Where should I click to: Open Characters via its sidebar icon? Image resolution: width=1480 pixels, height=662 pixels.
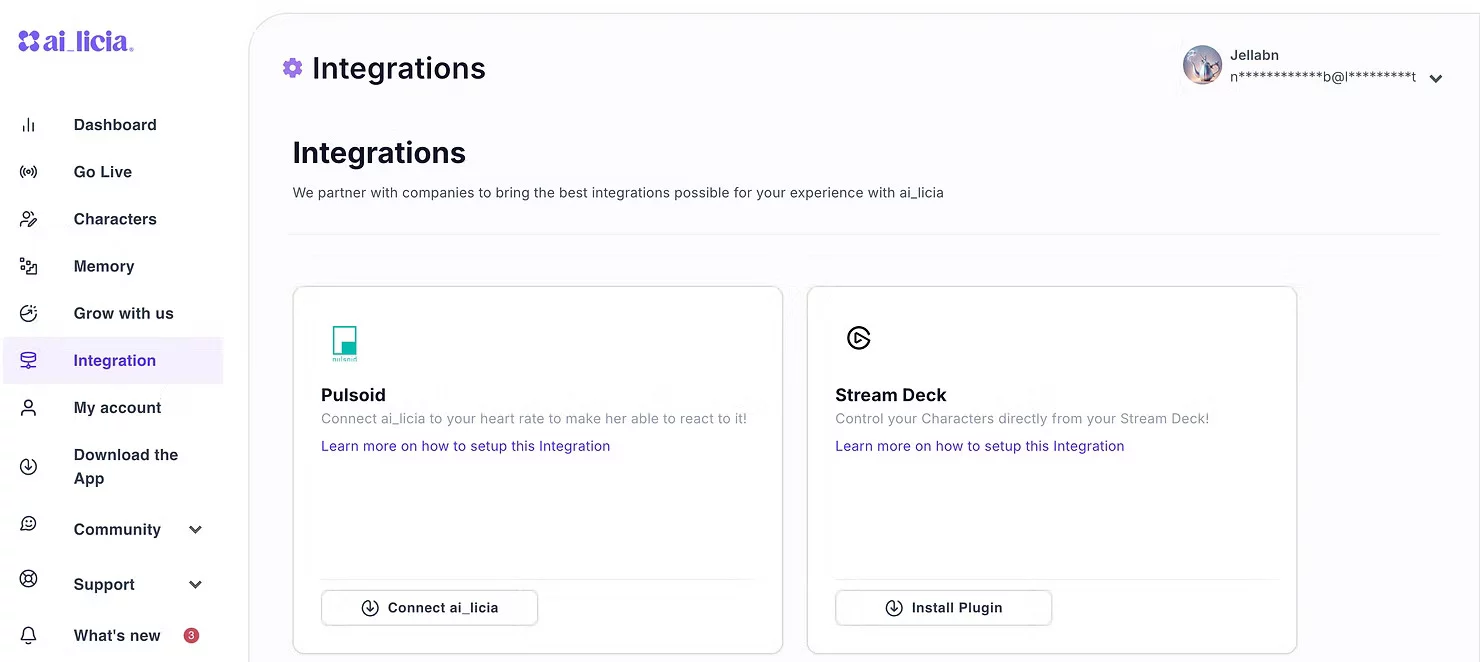28,218
